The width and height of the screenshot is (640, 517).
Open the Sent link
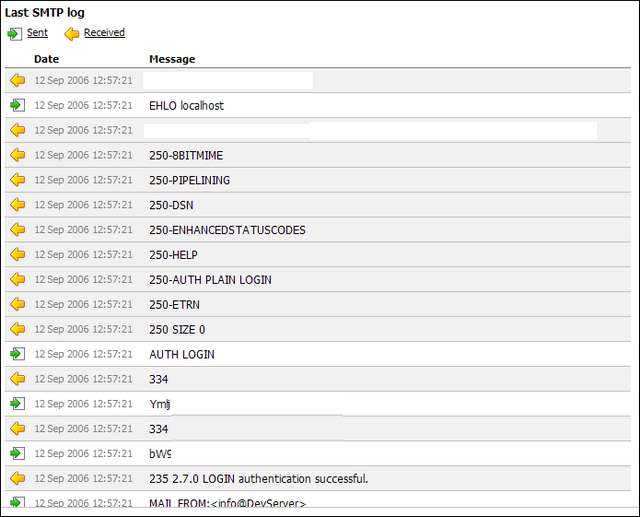point(37,33)
